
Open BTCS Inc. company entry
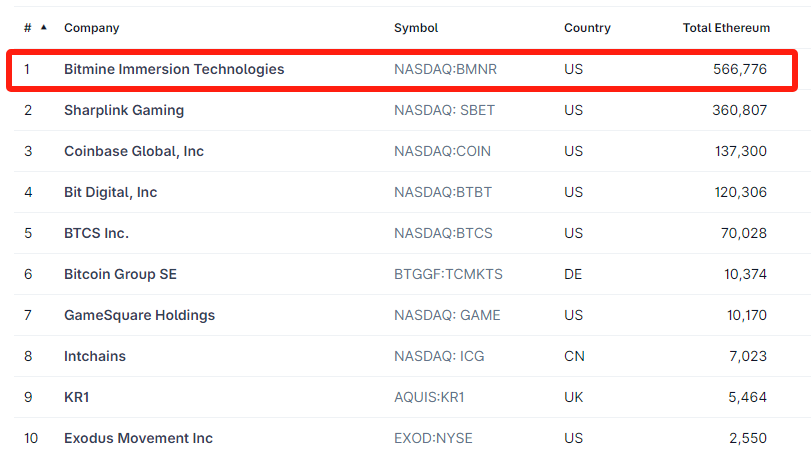(97, 233)
